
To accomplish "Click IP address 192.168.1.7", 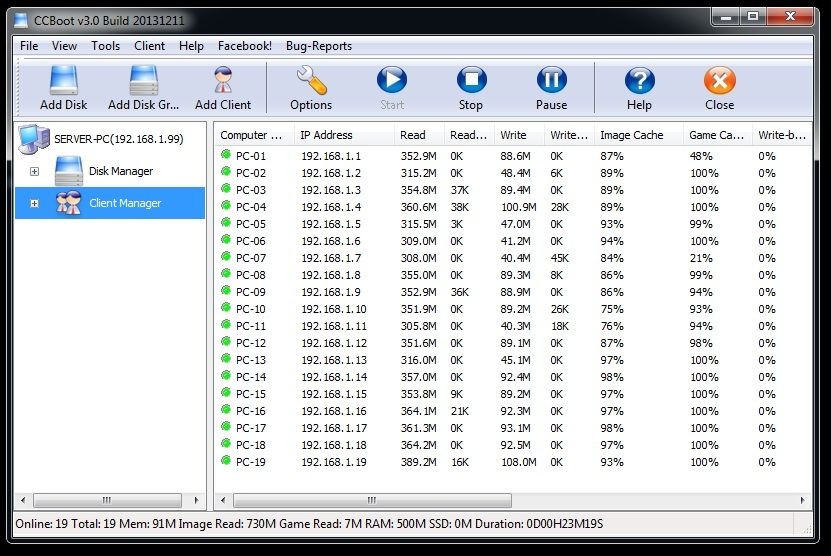I will [x=331, y=258].
